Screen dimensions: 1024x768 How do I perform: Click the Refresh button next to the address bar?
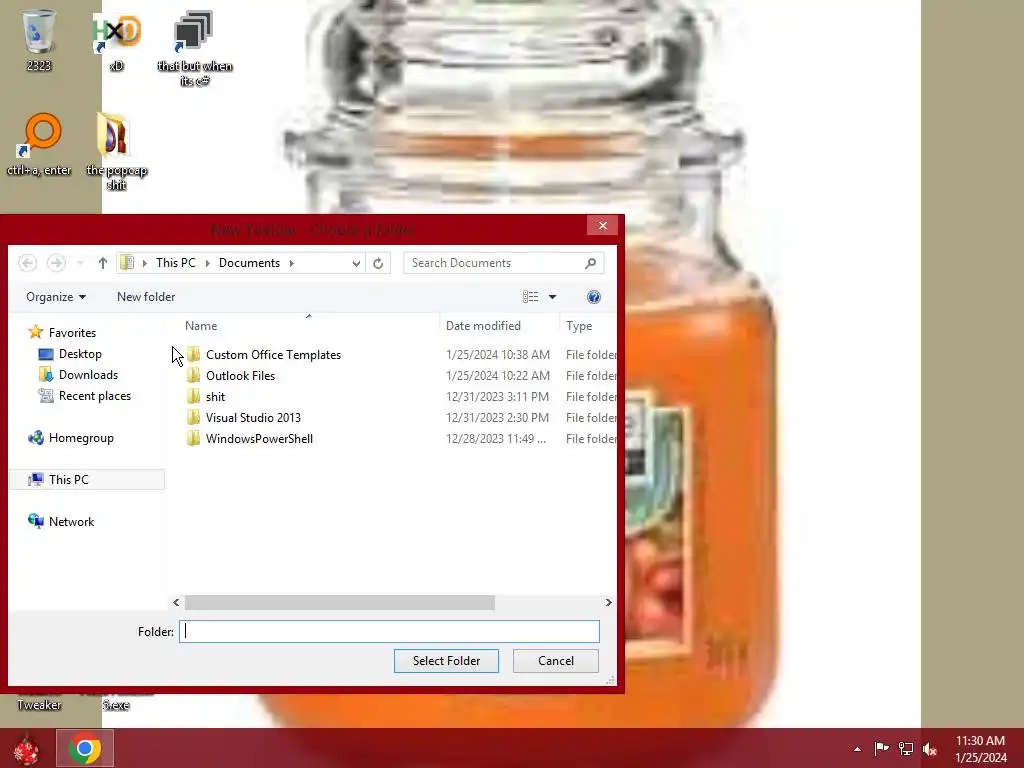click(378, 263)
